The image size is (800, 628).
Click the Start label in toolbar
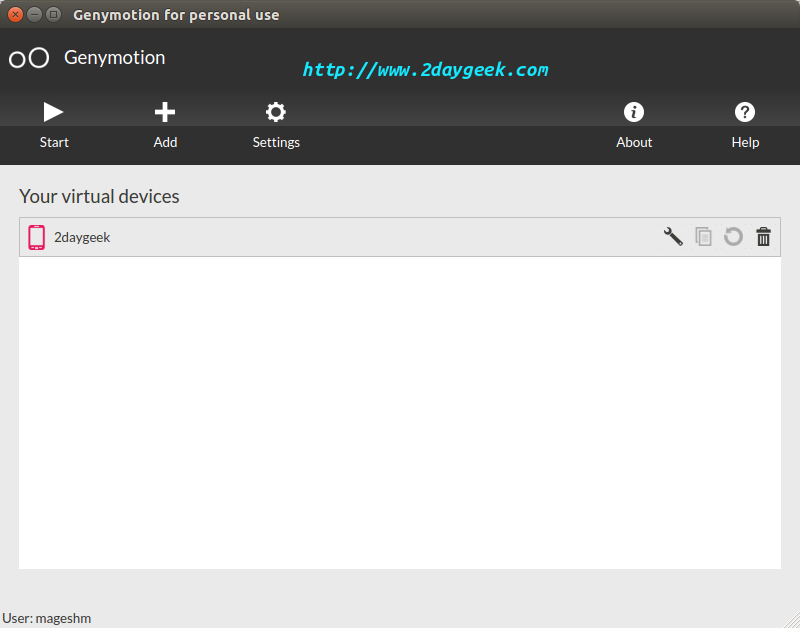tap(54, 142)
